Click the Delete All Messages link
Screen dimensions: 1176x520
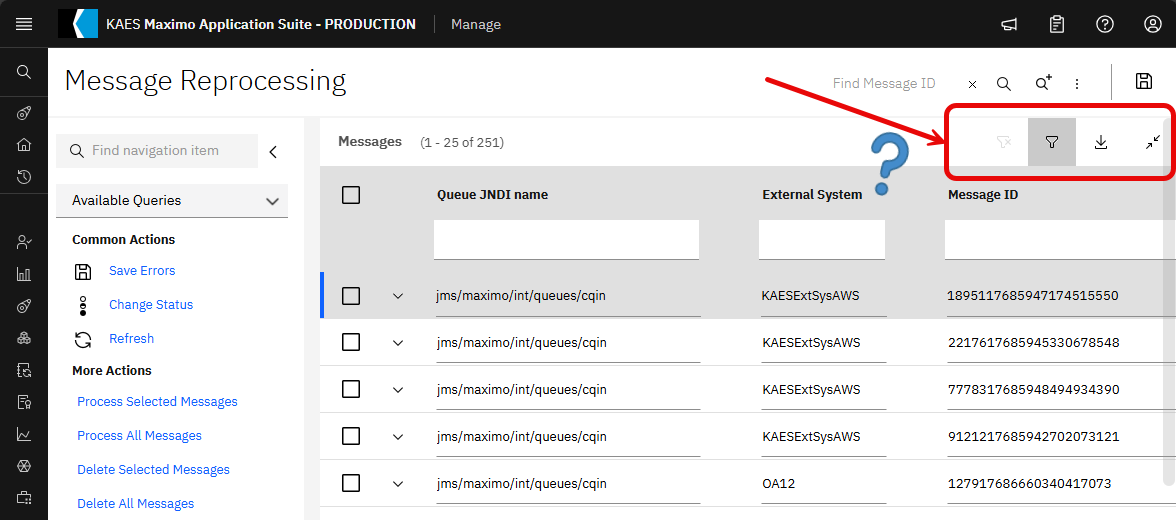(x=136, y=504)
